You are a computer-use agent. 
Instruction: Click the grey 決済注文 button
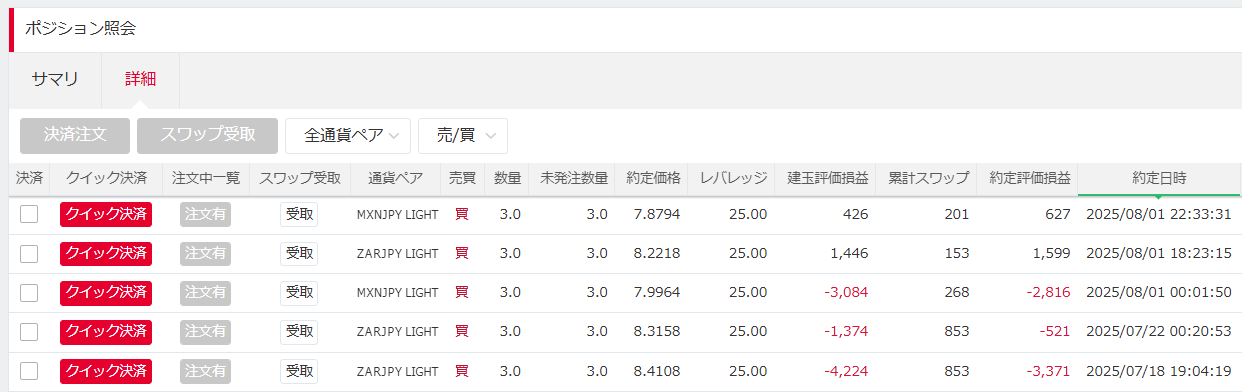click(x=75, y=136)
